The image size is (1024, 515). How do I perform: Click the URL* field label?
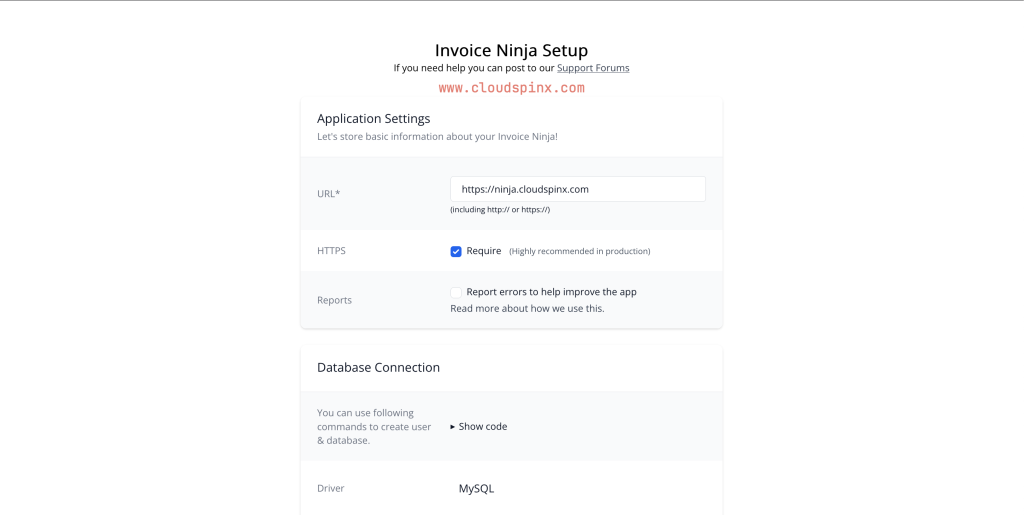(x=328, y=194)
